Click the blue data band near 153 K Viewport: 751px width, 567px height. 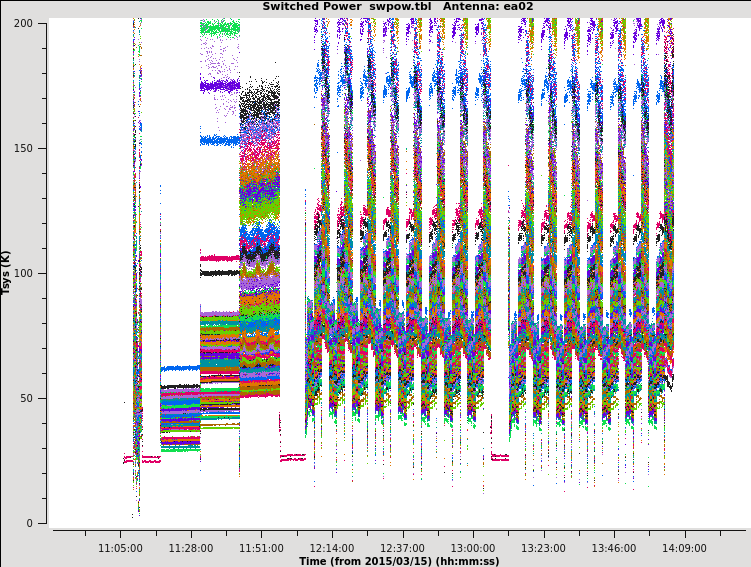[219, 141]
